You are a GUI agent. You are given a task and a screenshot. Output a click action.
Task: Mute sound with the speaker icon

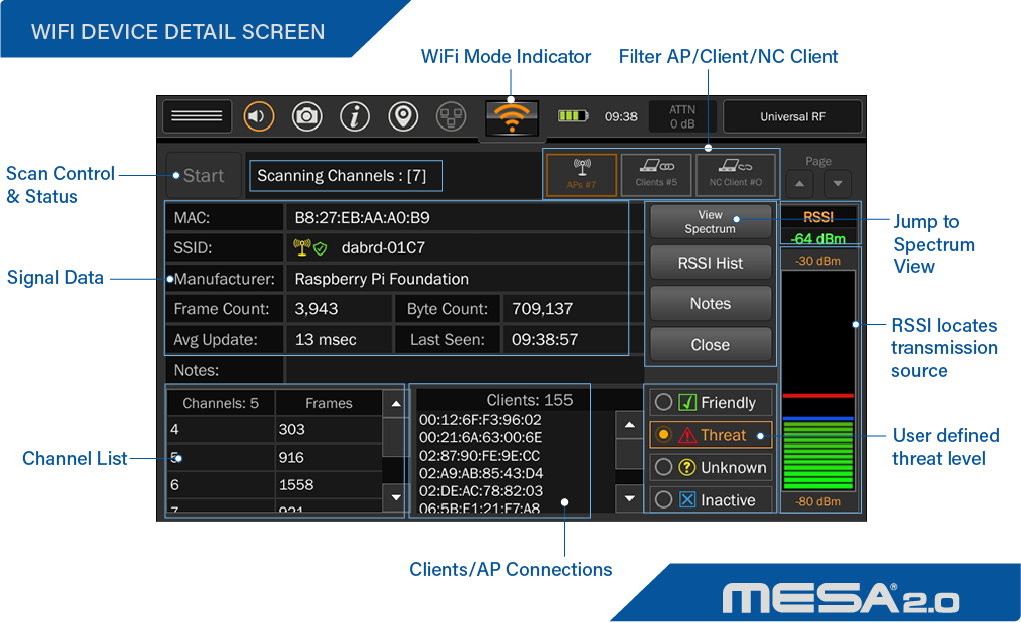(258, 117)
